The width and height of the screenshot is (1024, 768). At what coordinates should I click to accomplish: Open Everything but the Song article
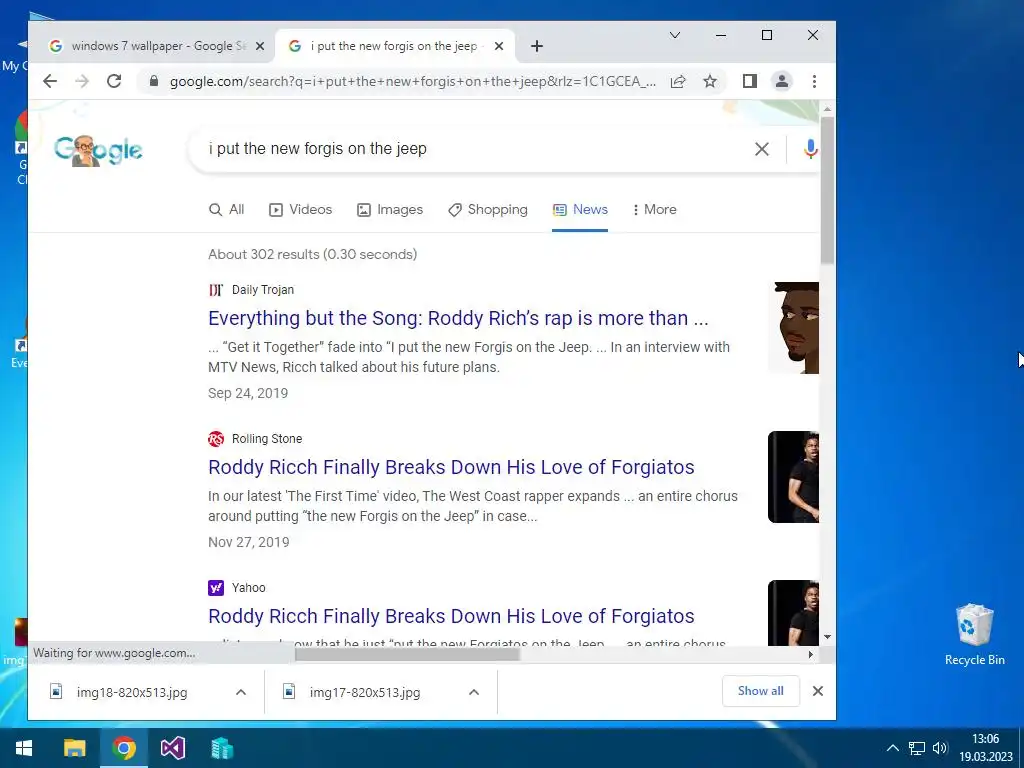point(458,318)
